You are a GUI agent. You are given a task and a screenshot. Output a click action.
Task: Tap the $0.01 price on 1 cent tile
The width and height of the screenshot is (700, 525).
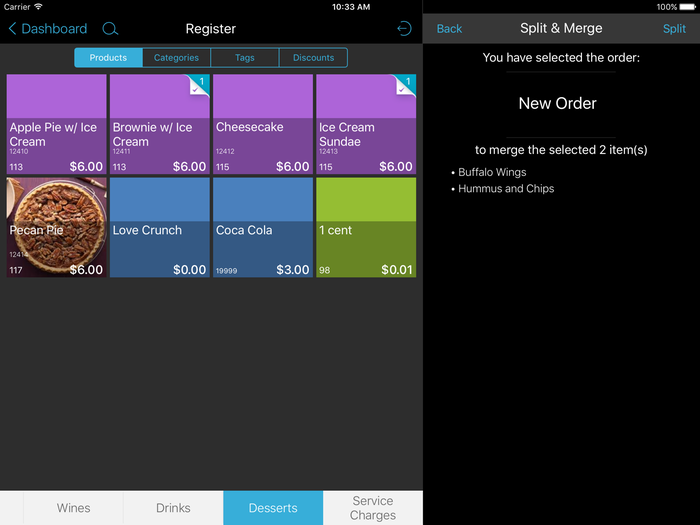pyautogui.click(x=396, y=270)
